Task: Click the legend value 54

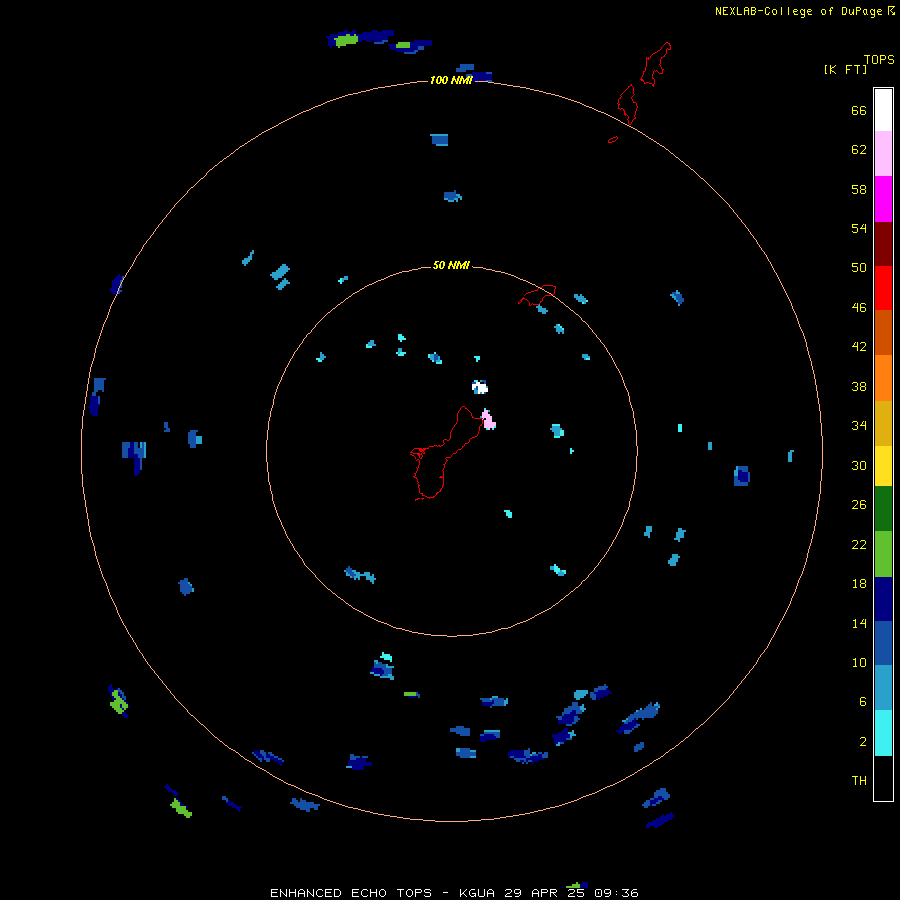Action: click(859, 228)
